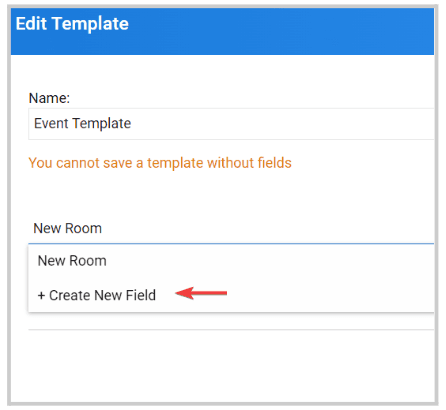Click the gray divider line below dropdown list

click(x=231, y=329)
